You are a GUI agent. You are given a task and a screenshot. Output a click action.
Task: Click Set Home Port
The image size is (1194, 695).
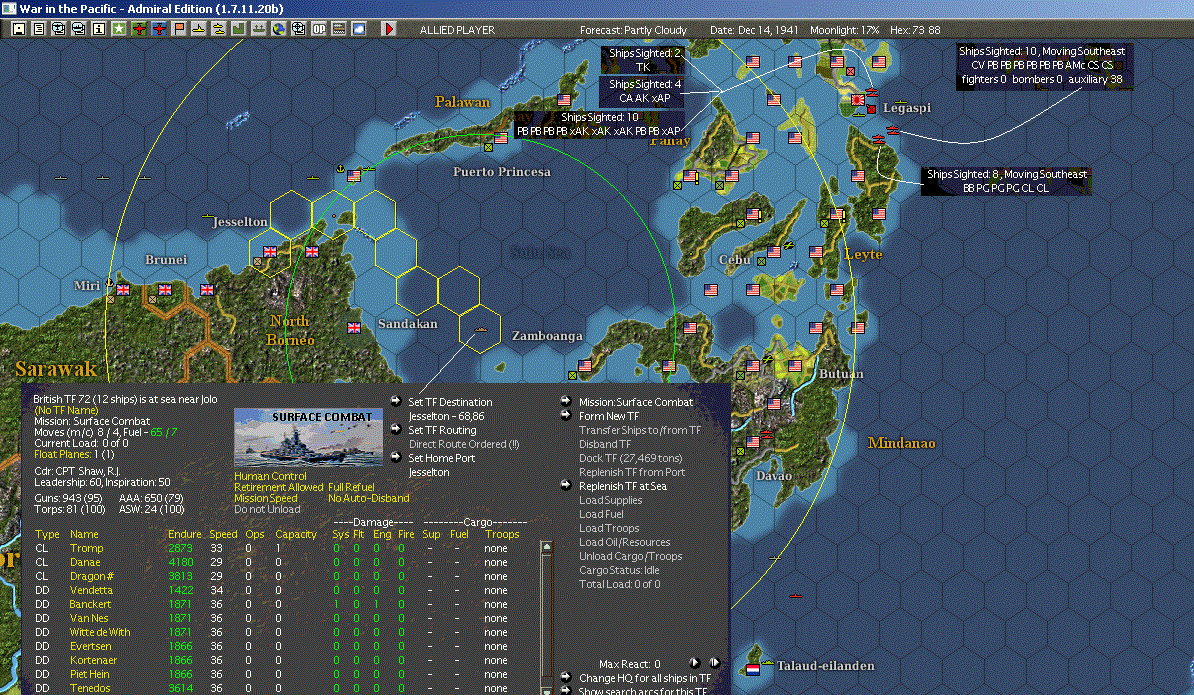442,458
